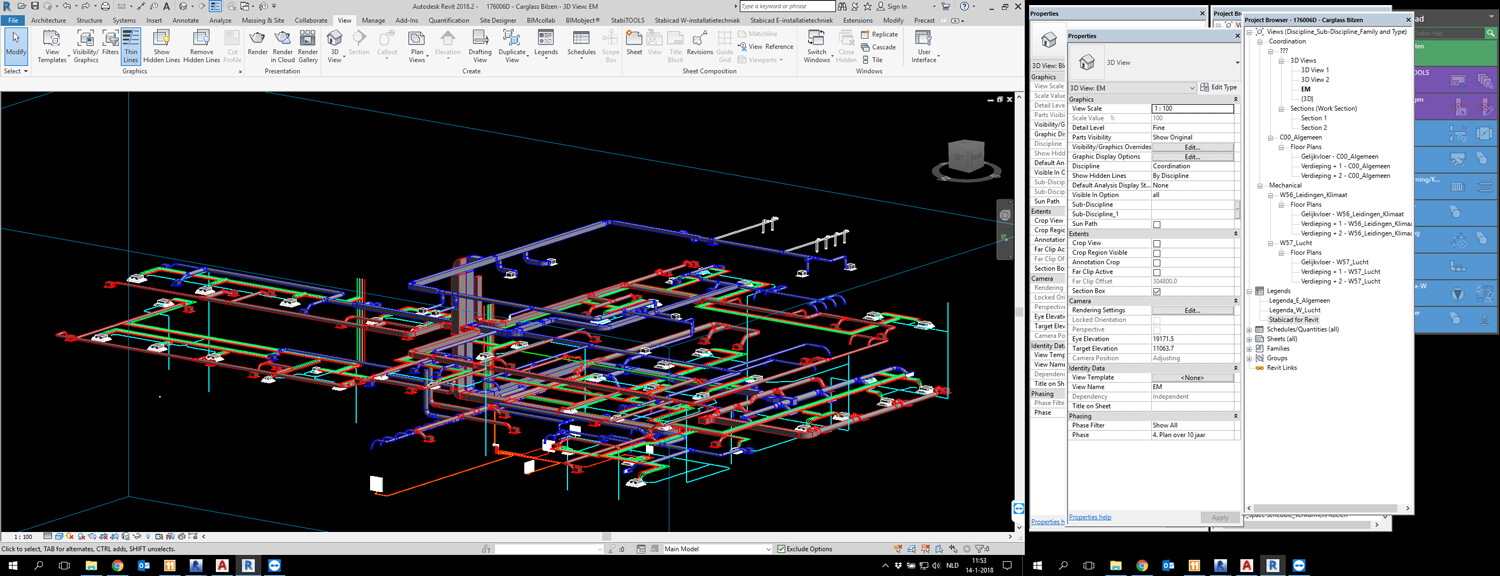The image size is (1500, 576).
Task: Expand the Select panel dropdown
Action: 14,71
